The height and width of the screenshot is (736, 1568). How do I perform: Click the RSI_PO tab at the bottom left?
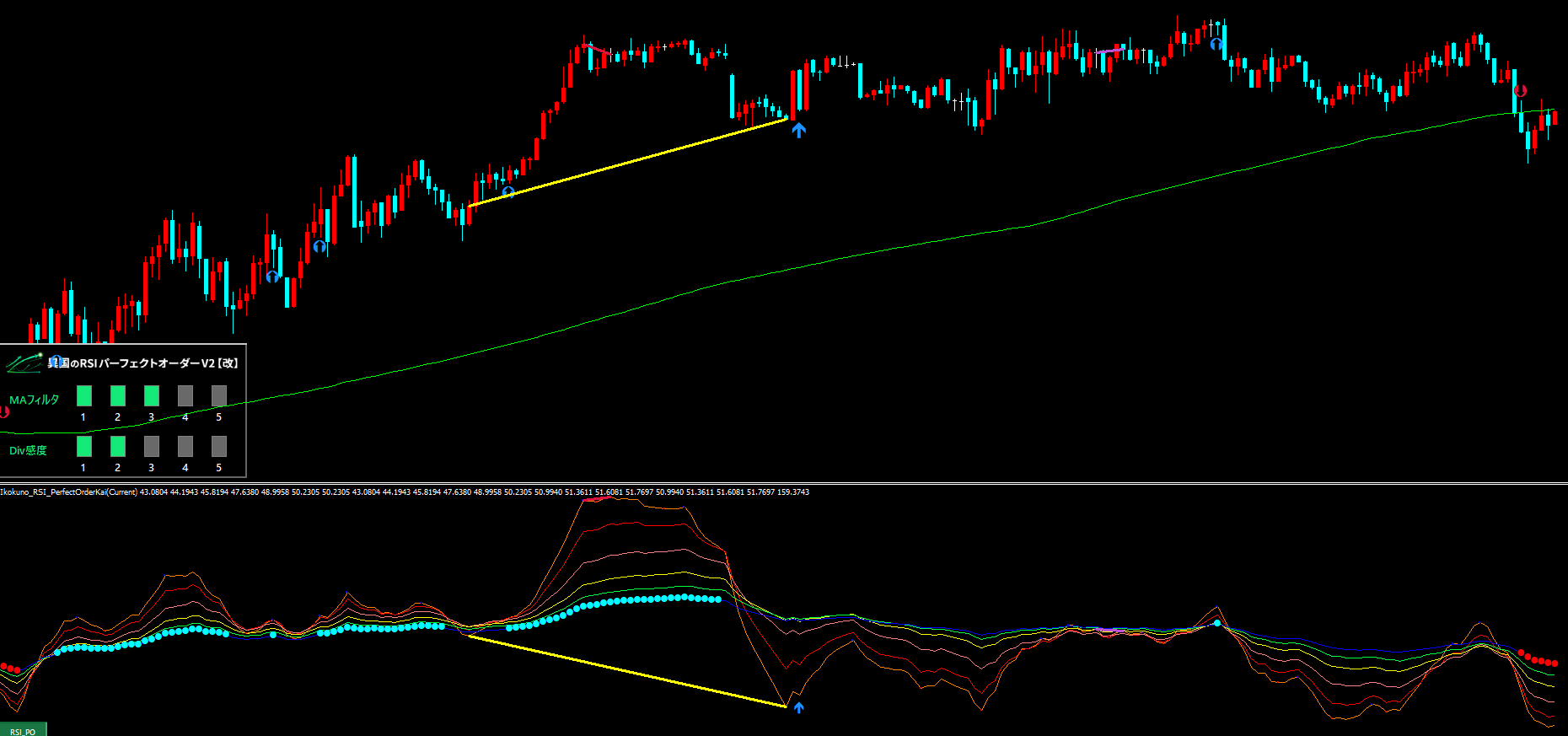coord(23,730)
